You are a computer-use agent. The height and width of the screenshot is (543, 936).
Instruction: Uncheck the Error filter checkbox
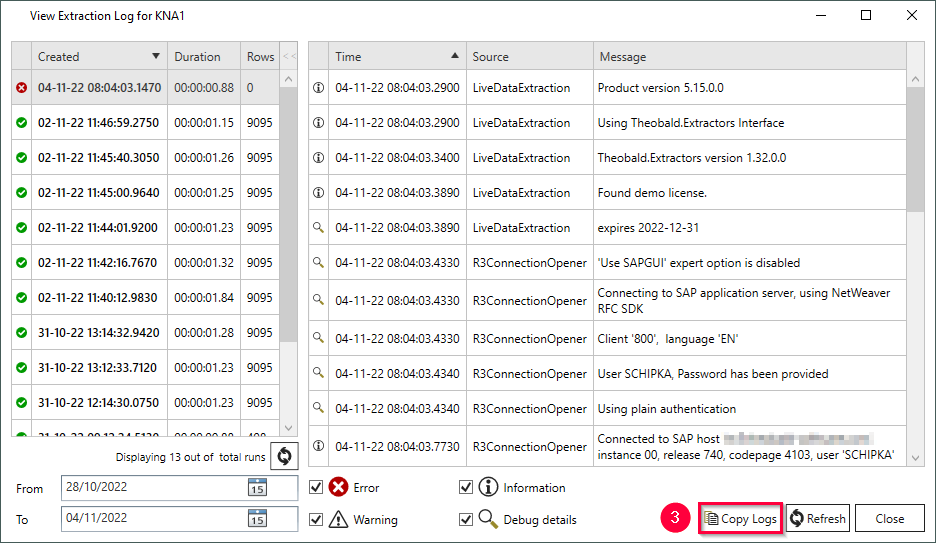tap(316, 488)
